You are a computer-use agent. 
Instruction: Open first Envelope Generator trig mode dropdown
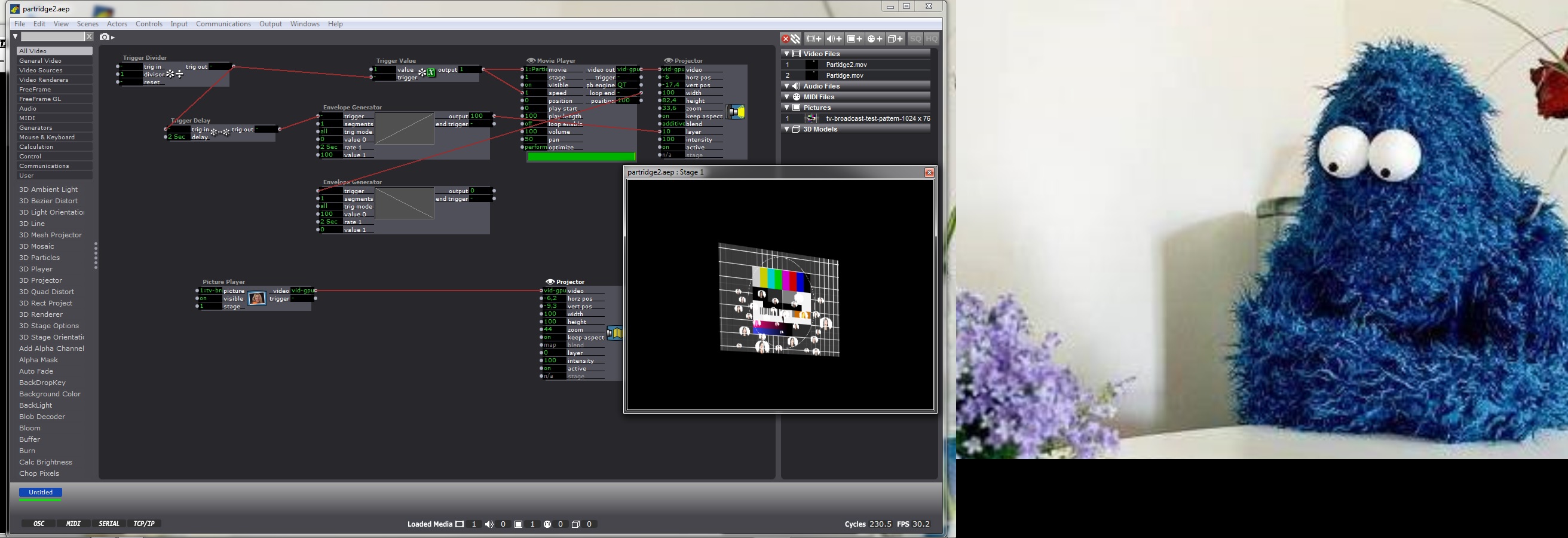click(x=332, y=132)
